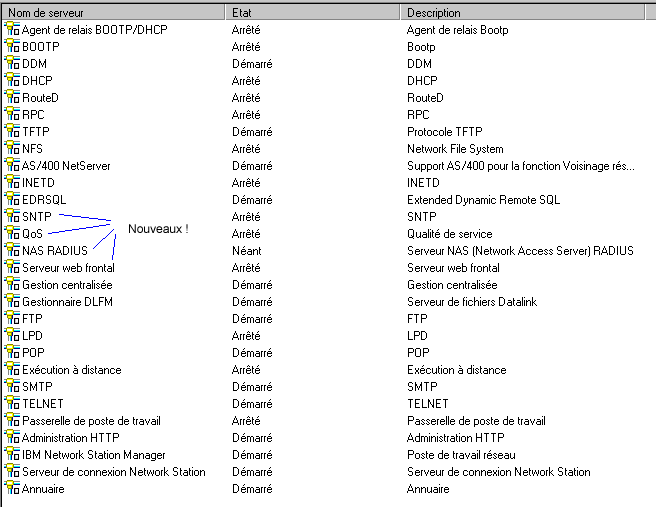Click the Support AS/400 Voisinage réseau description
The image size is (656, 507).
tap(521, 166)
